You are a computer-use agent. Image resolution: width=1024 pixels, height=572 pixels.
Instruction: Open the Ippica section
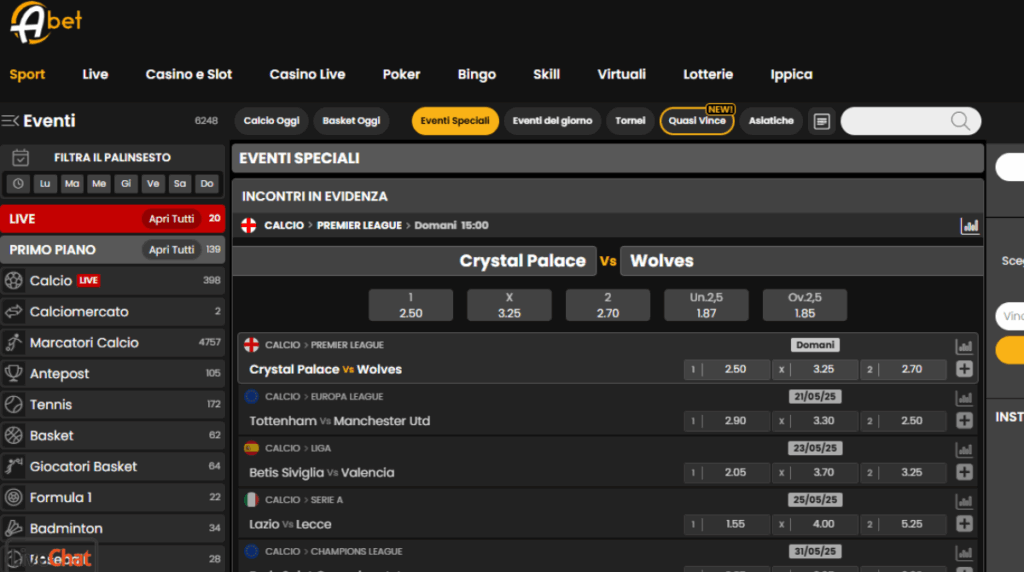pos(792,74)
